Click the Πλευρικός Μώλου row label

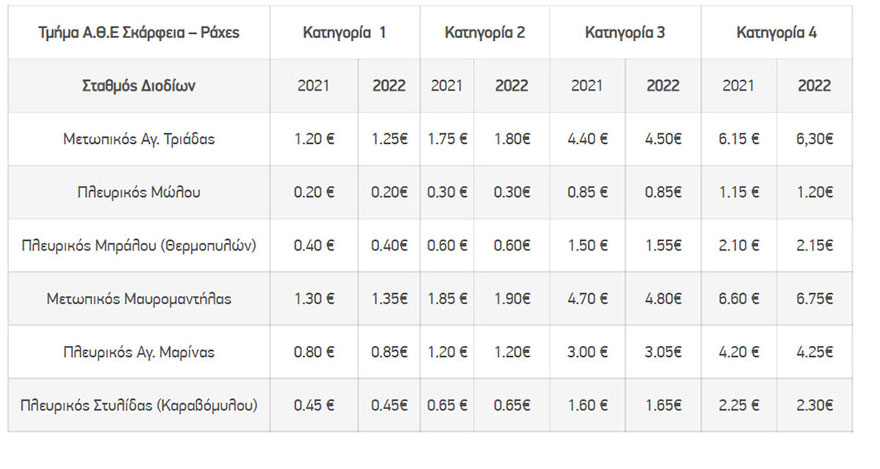coord(139,192)
